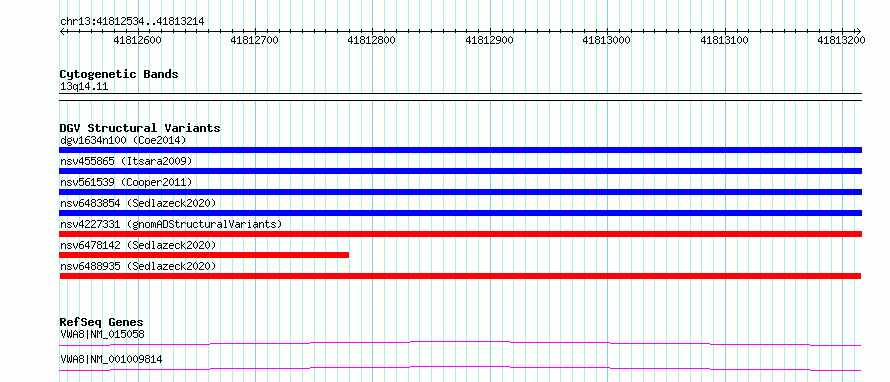The width and height of the screenshot is (890, 382).
Task: Click the red bar of nsv4227331
Action: pyautogui.click(x=460, y=234)
